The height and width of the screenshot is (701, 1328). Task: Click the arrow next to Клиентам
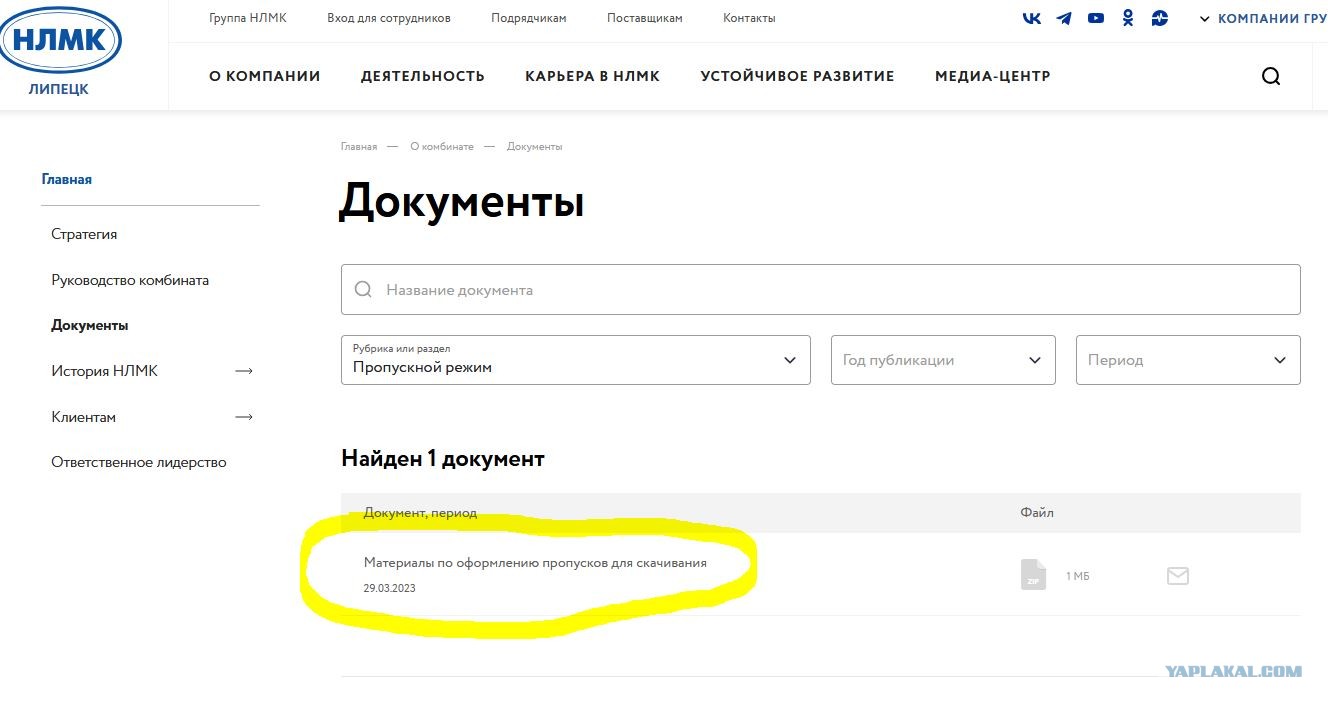point(244,417)
